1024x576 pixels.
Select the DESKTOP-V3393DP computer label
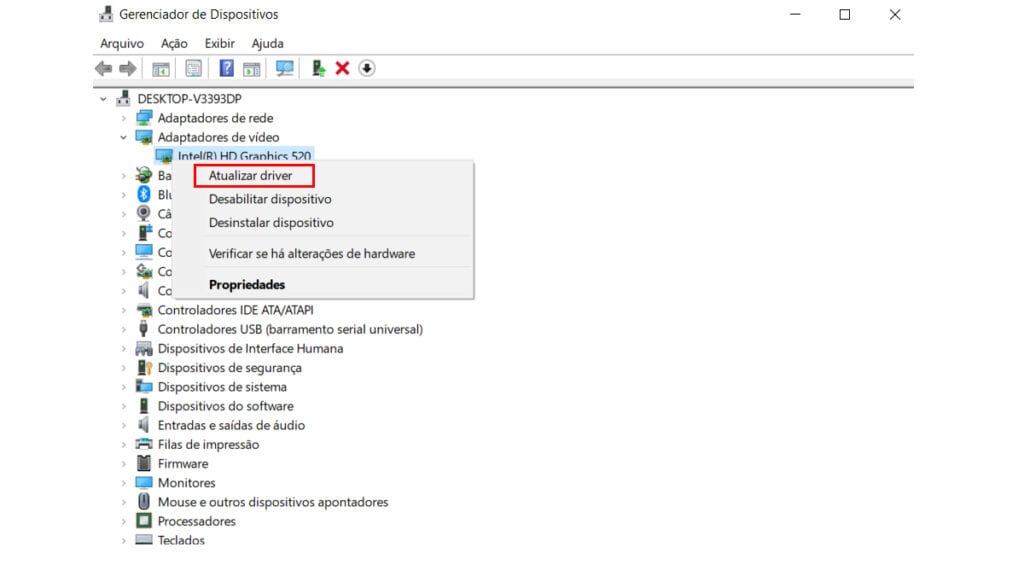pos(189,99)
